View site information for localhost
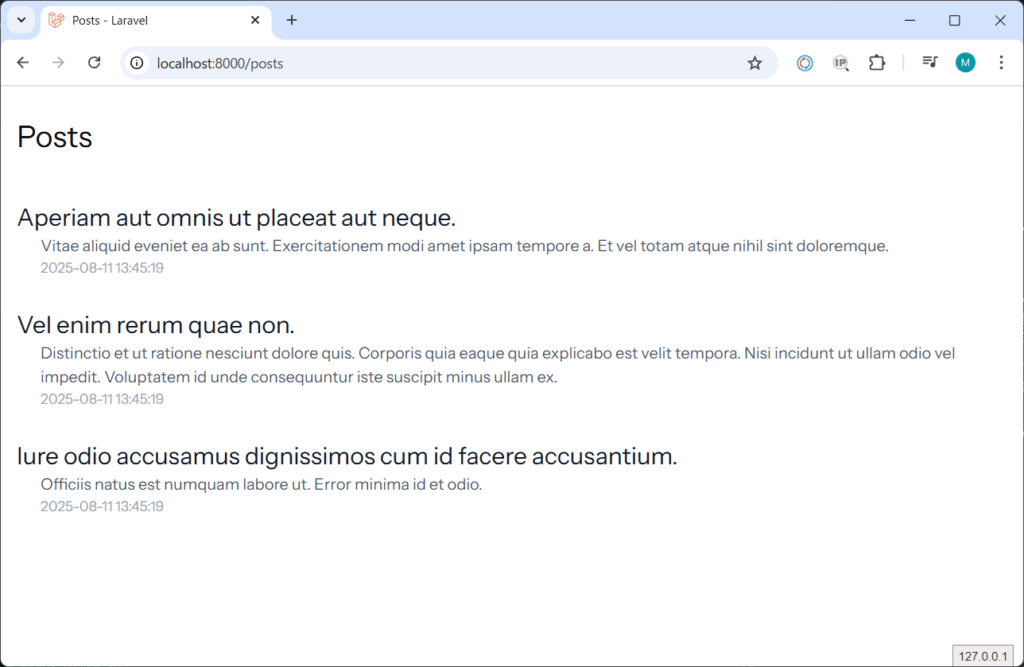 138,63
